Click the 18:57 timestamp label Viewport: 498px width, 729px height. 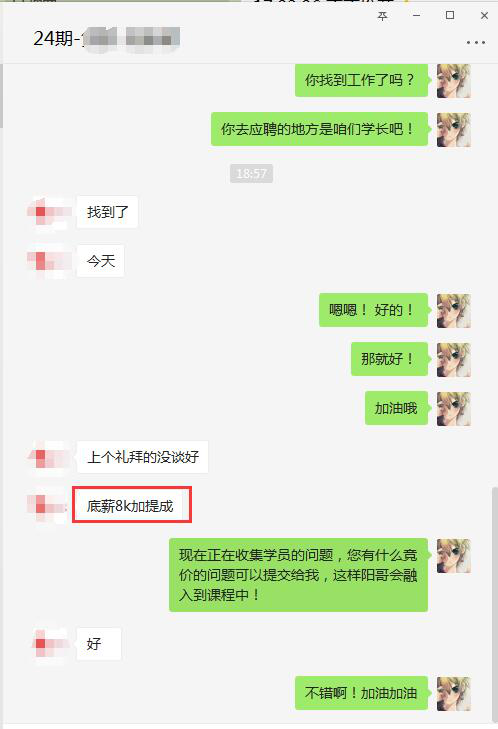coord(251,174)
